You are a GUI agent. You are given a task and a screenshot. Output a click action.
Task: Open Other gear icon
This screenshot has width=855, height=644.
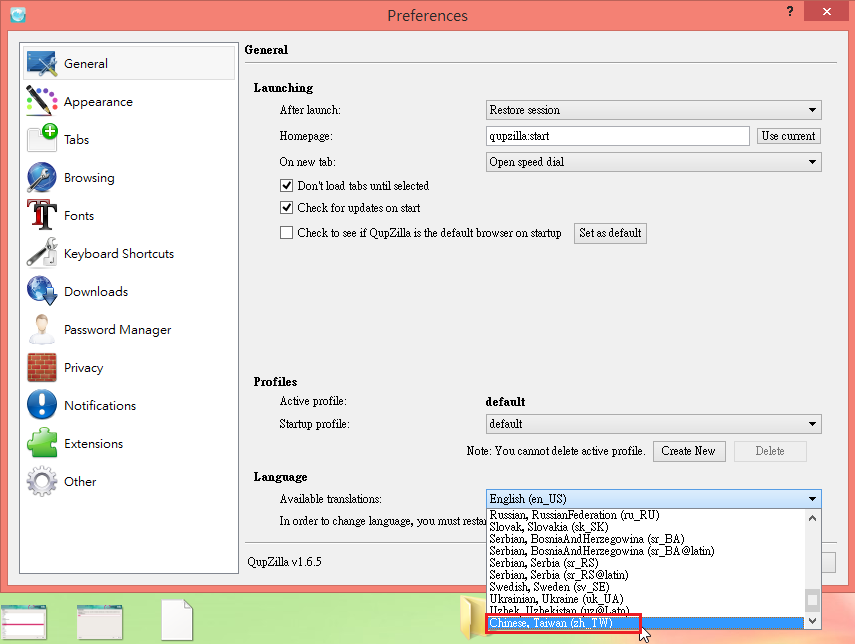coord(42,481)
